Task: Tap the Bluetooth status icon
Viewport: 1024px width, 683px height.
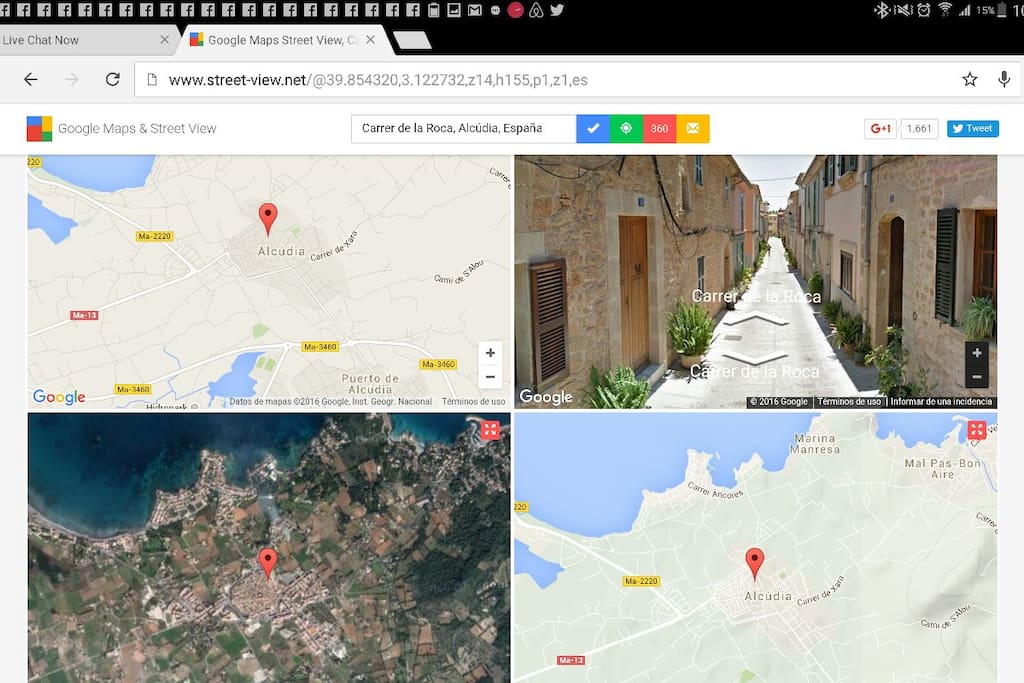Action: click(882, 10)
